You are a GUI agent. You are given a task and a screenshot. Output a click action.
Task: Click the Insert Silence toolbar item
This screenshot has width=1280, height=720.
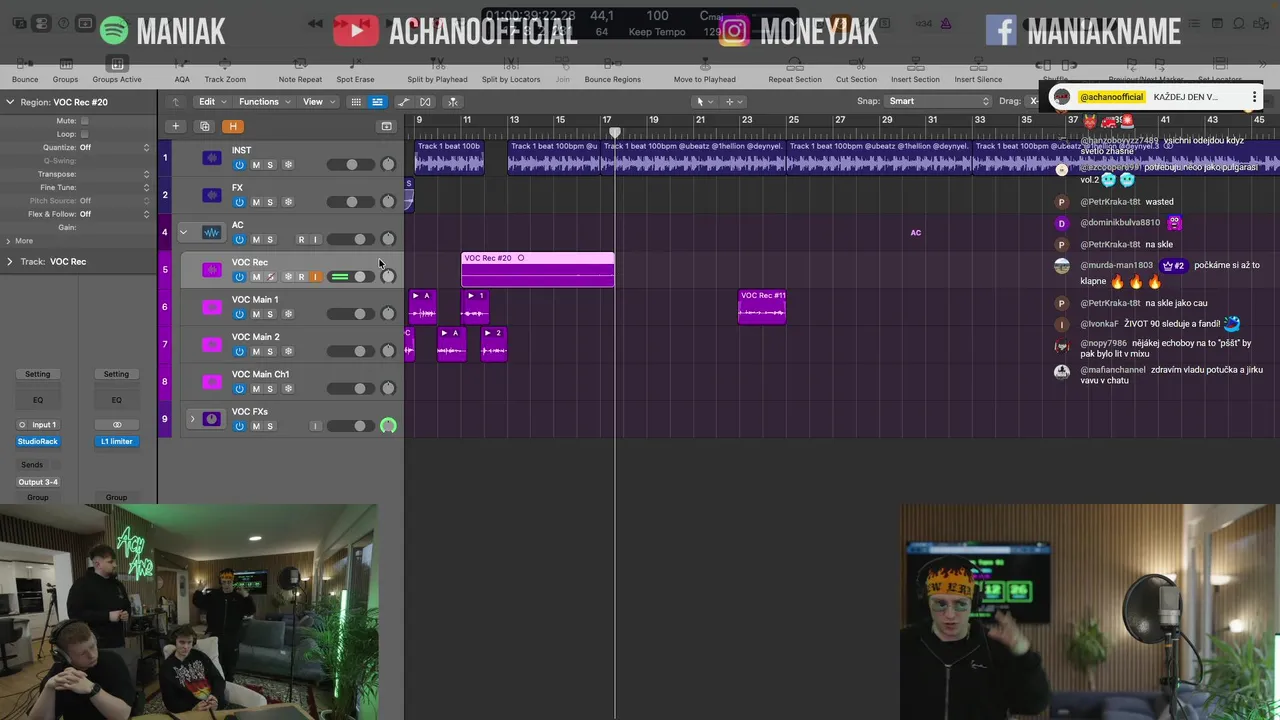pos(978,71)
